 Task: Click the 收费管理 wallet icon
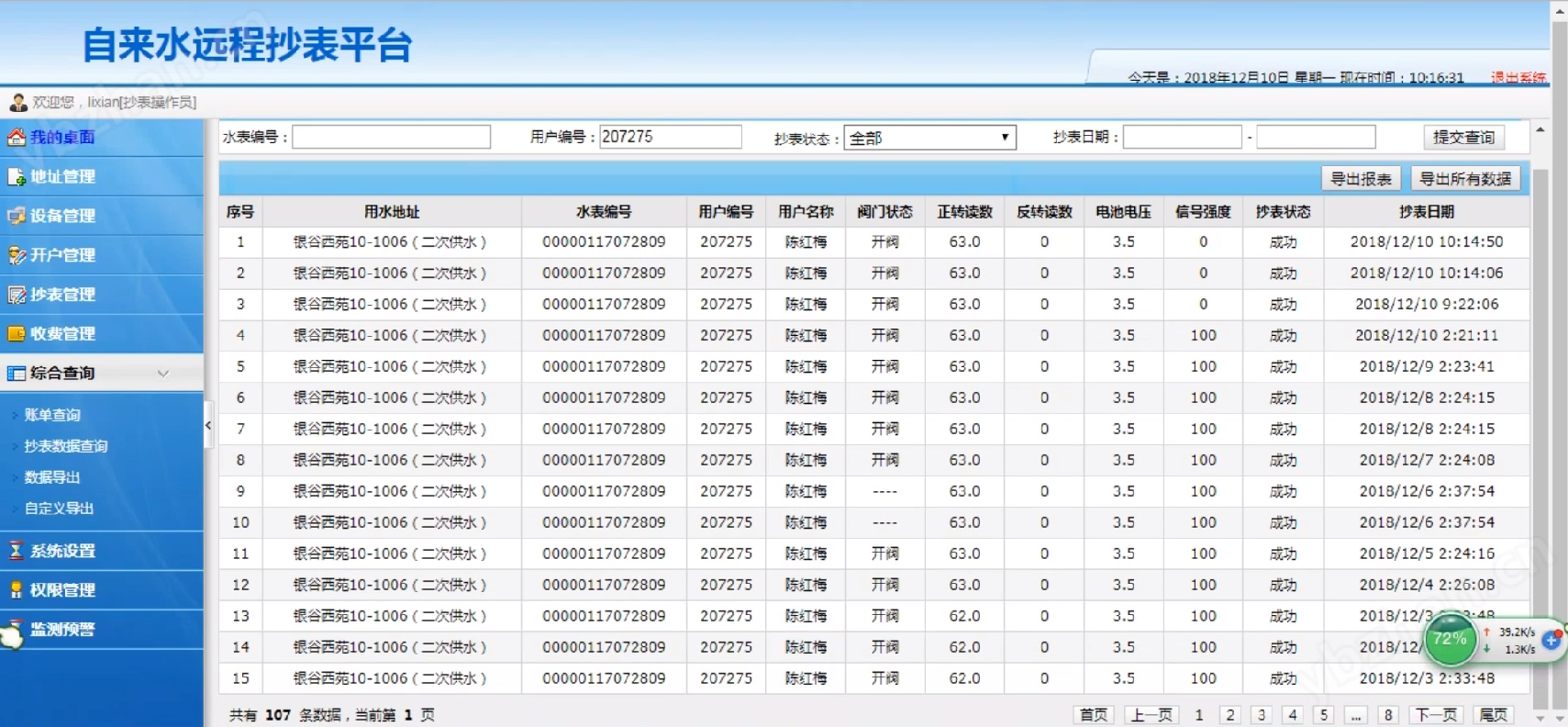[x=16, y=334]
